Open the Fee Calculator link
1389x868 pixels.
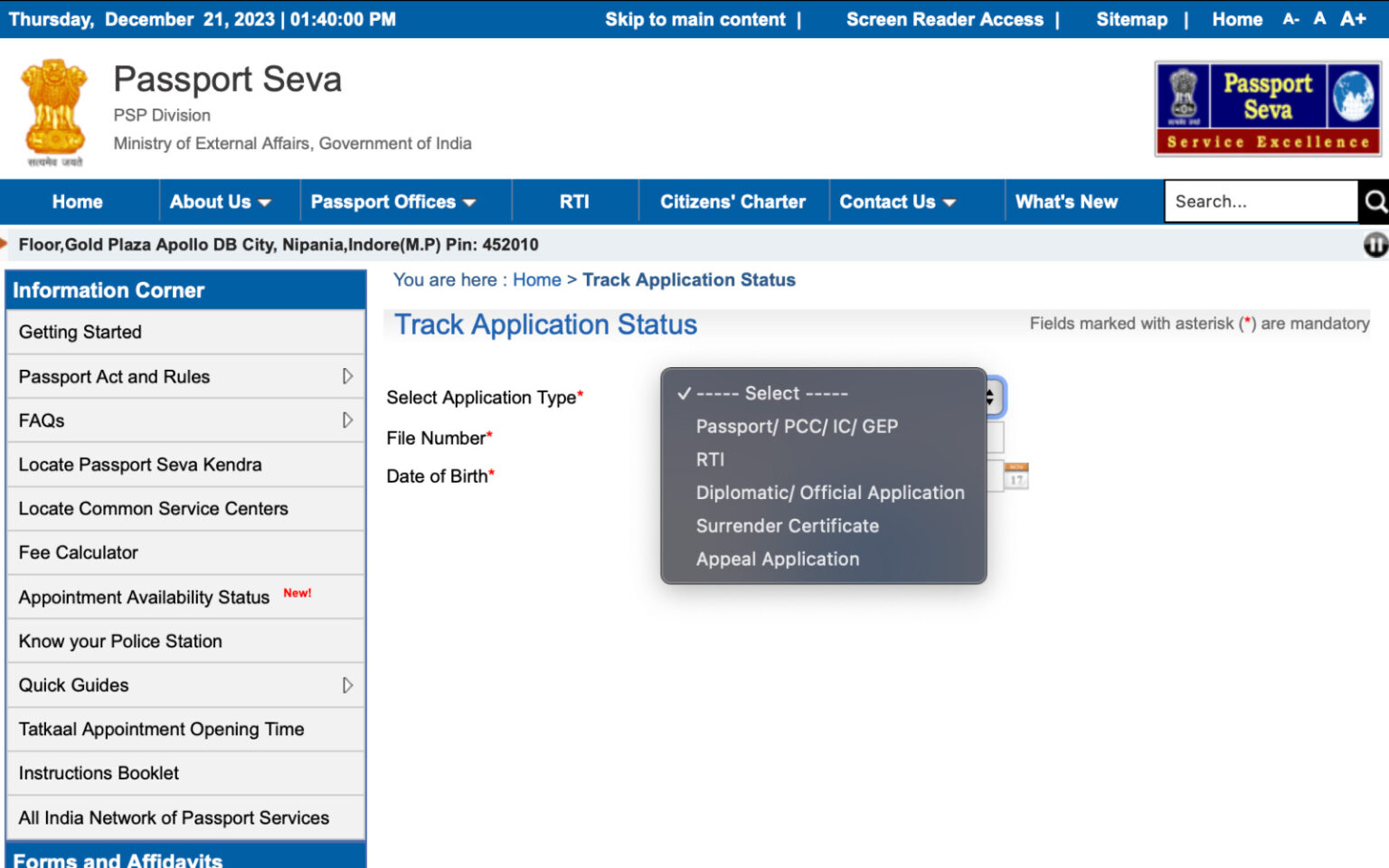78,552
